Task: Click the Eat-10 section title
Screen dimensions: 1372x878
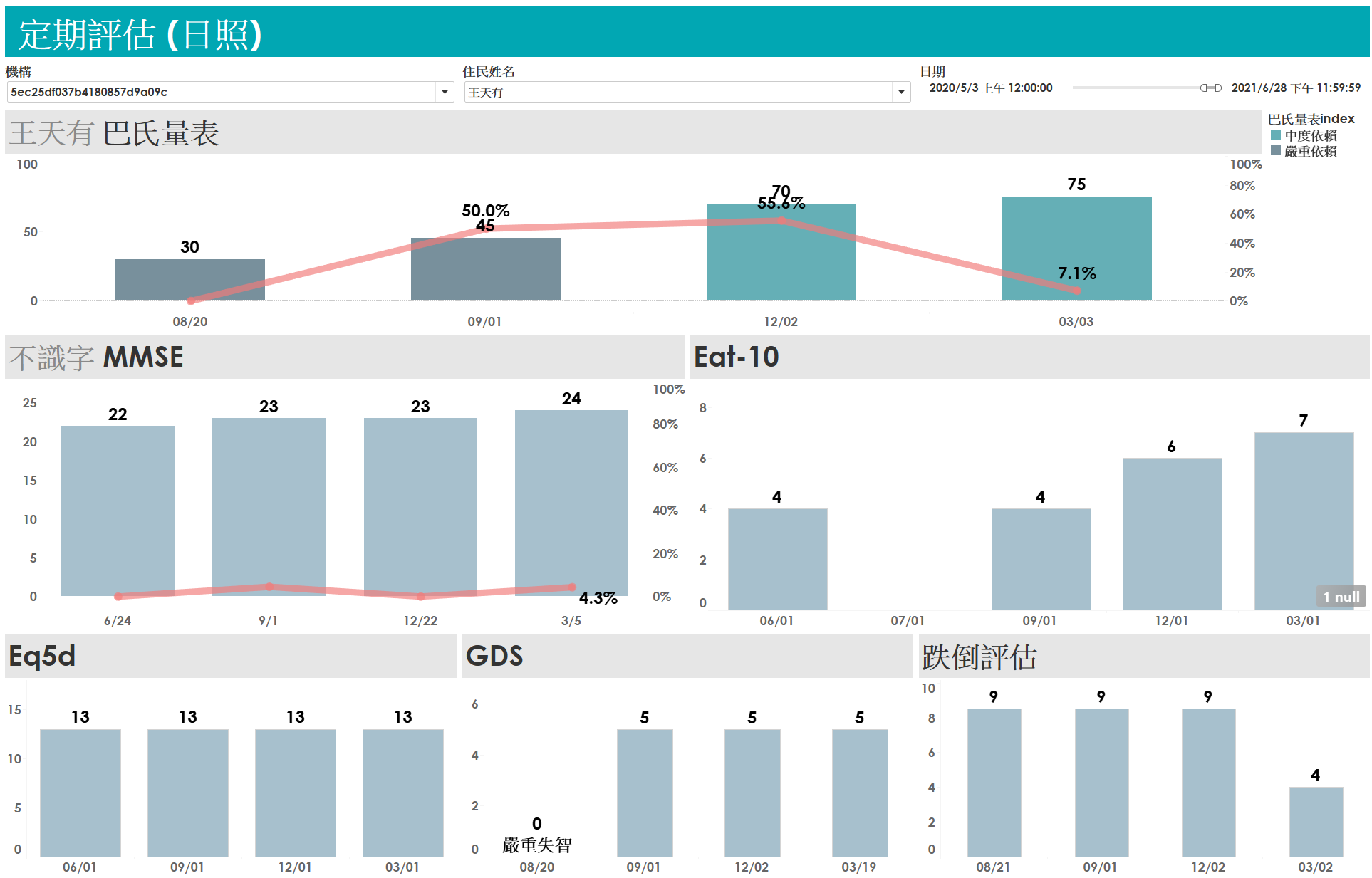Action: pyautogui.click(x=737, y=357)
